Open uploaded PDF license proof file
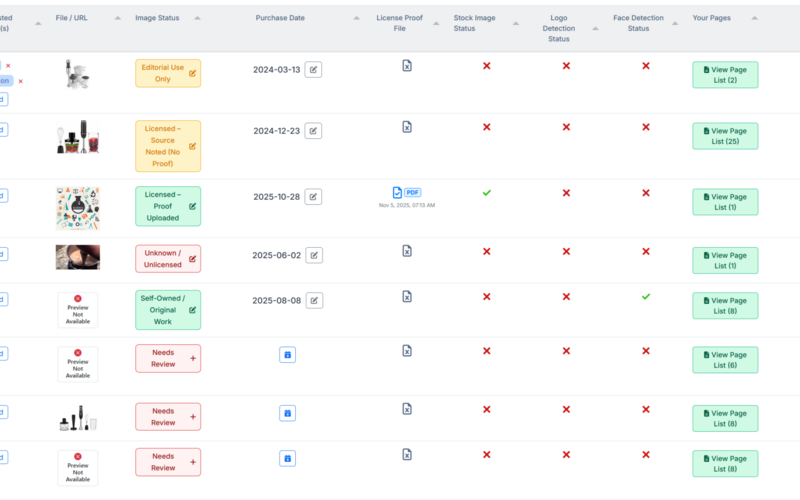Screen dimensions: 800x500 407,192
